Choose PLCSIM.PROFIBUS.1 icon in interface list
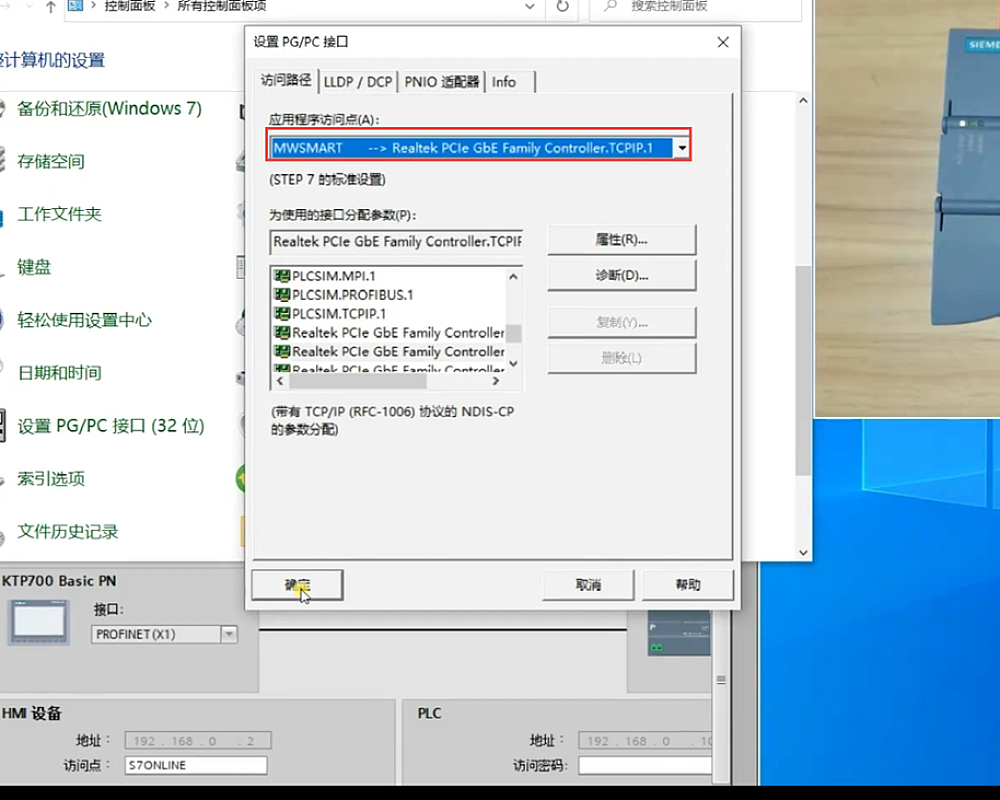The image size is (1000, 800). click(x=281, y=295)
